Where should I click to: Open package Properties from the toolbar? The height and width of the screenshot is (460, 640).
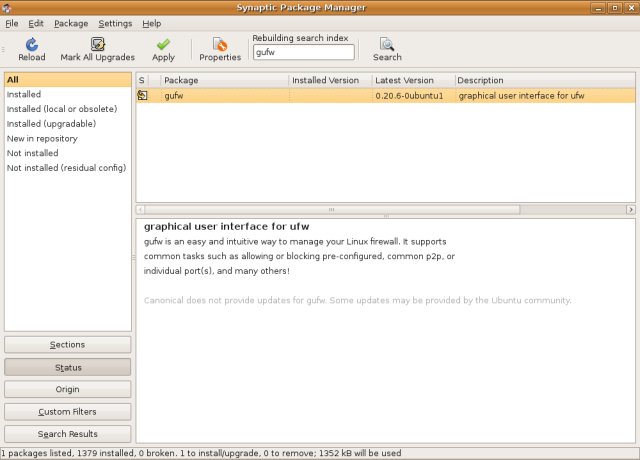click(x=220, y=45)
